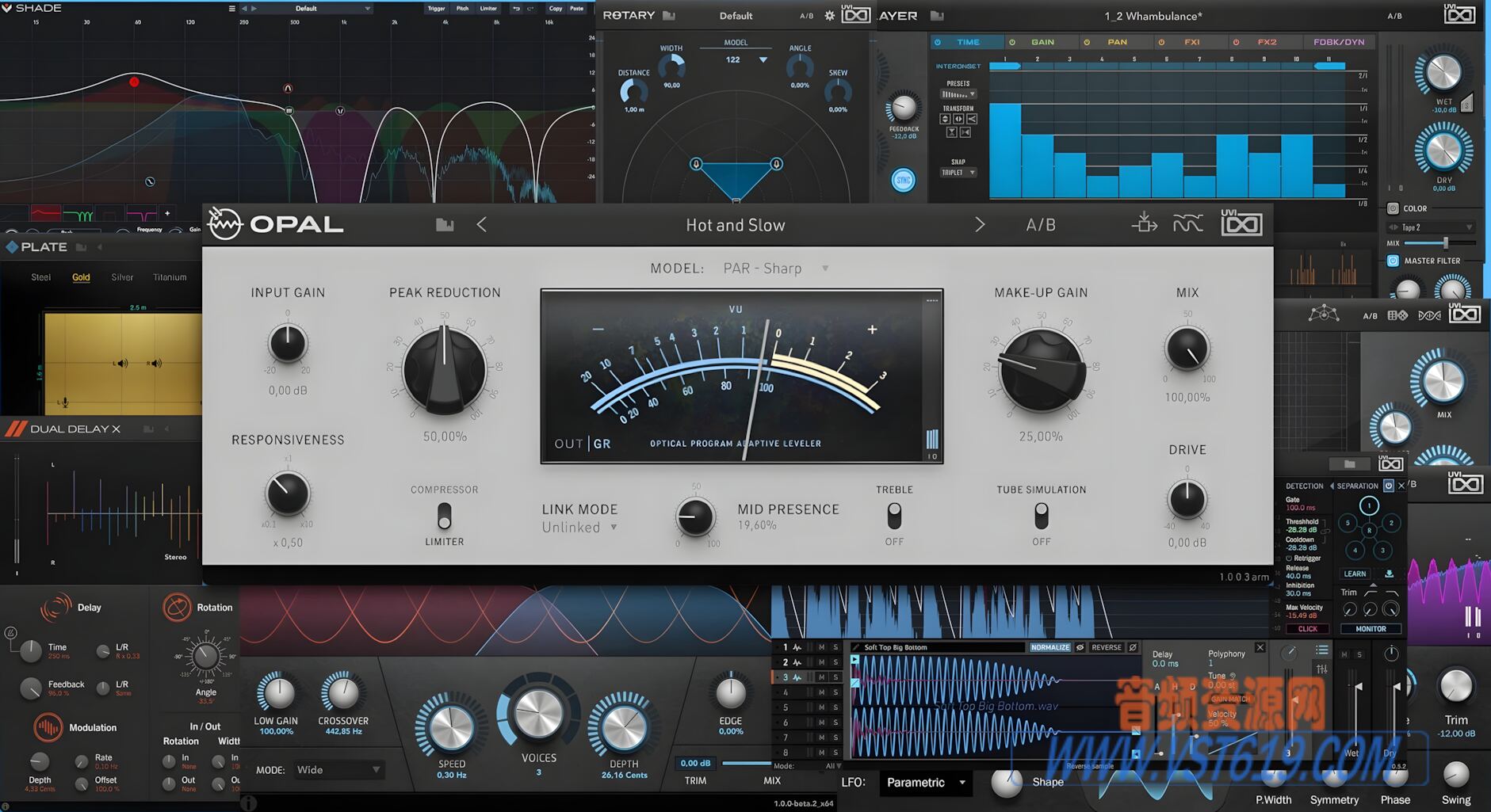The height and width of the screenshot is (812, 1491).
Task: Open Relayer PRESETS dropdown
Action: (958, 93)
